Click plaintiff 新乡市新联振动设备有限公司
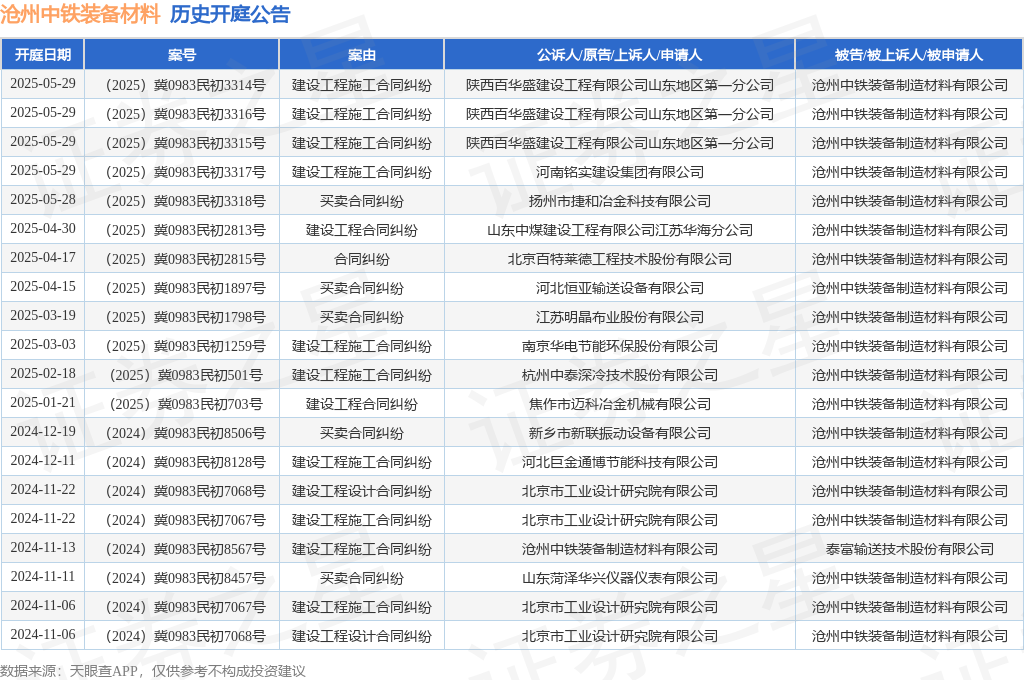This screenshot has width=1024, height=680. tap(620, 433)
